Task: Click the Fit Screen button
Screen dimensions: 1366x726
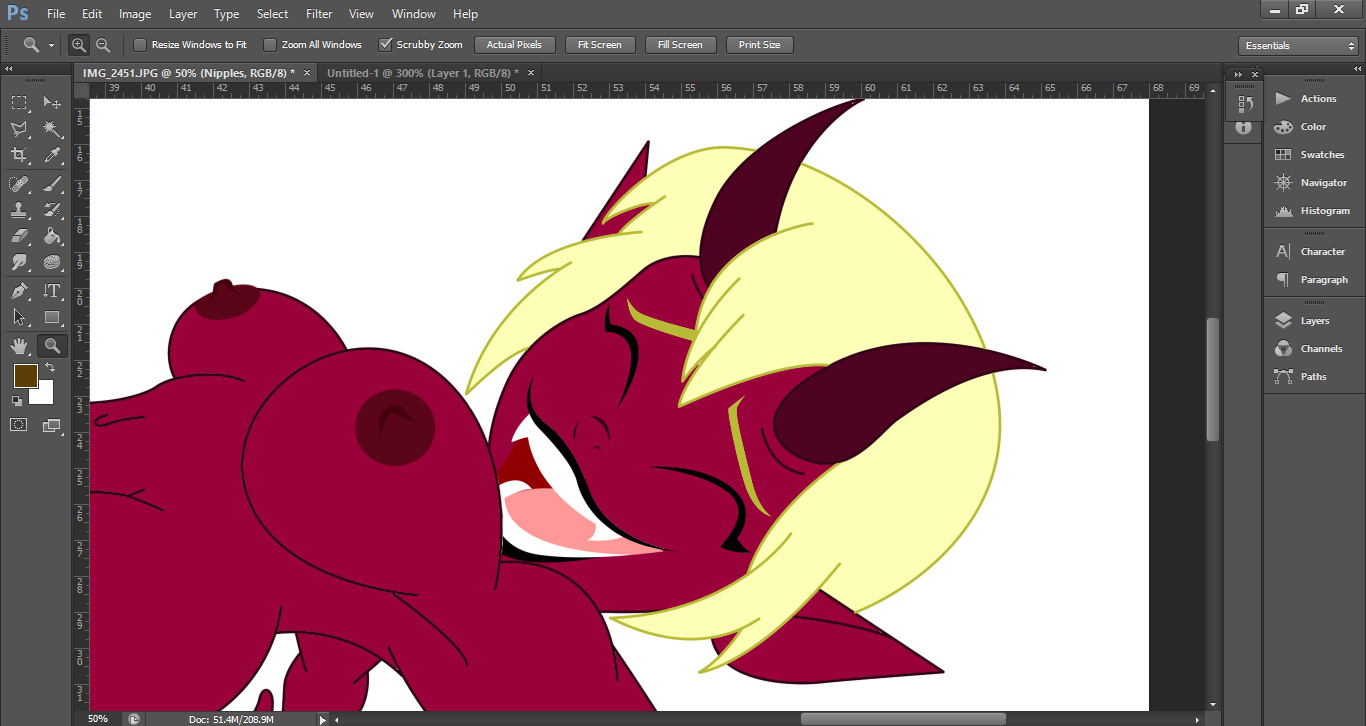Action: 600,45
